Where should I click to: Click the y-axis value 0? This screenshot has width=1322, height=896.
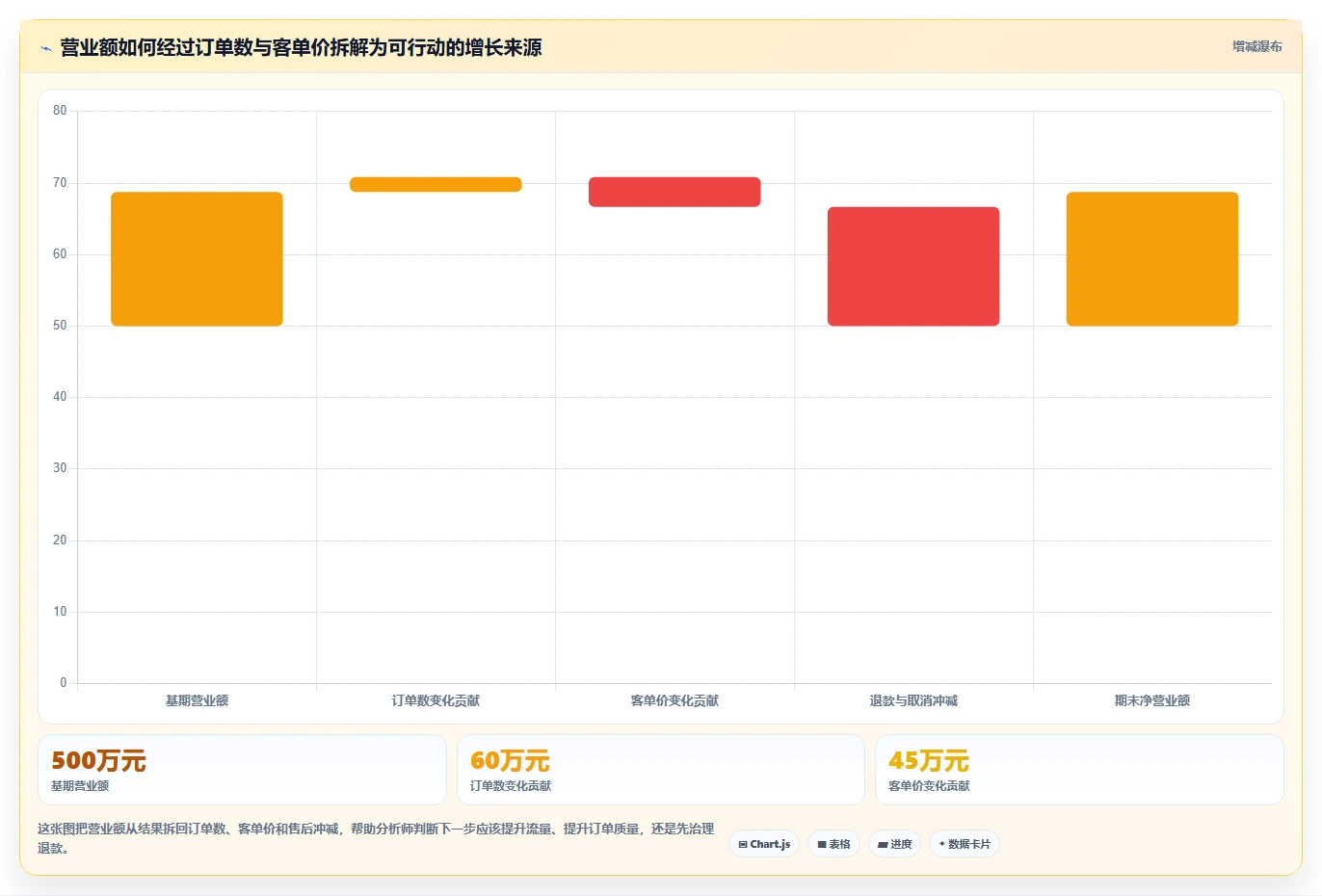(64, 683)
